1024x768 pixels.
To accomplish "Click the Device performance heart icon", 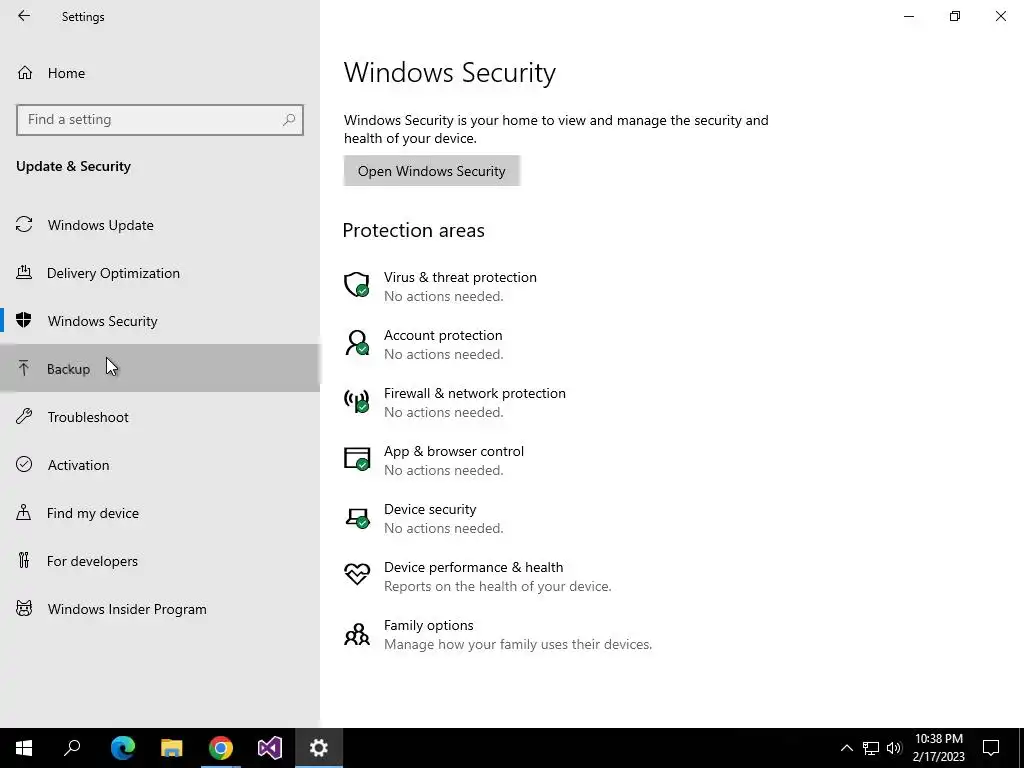I will pos(357,575).
